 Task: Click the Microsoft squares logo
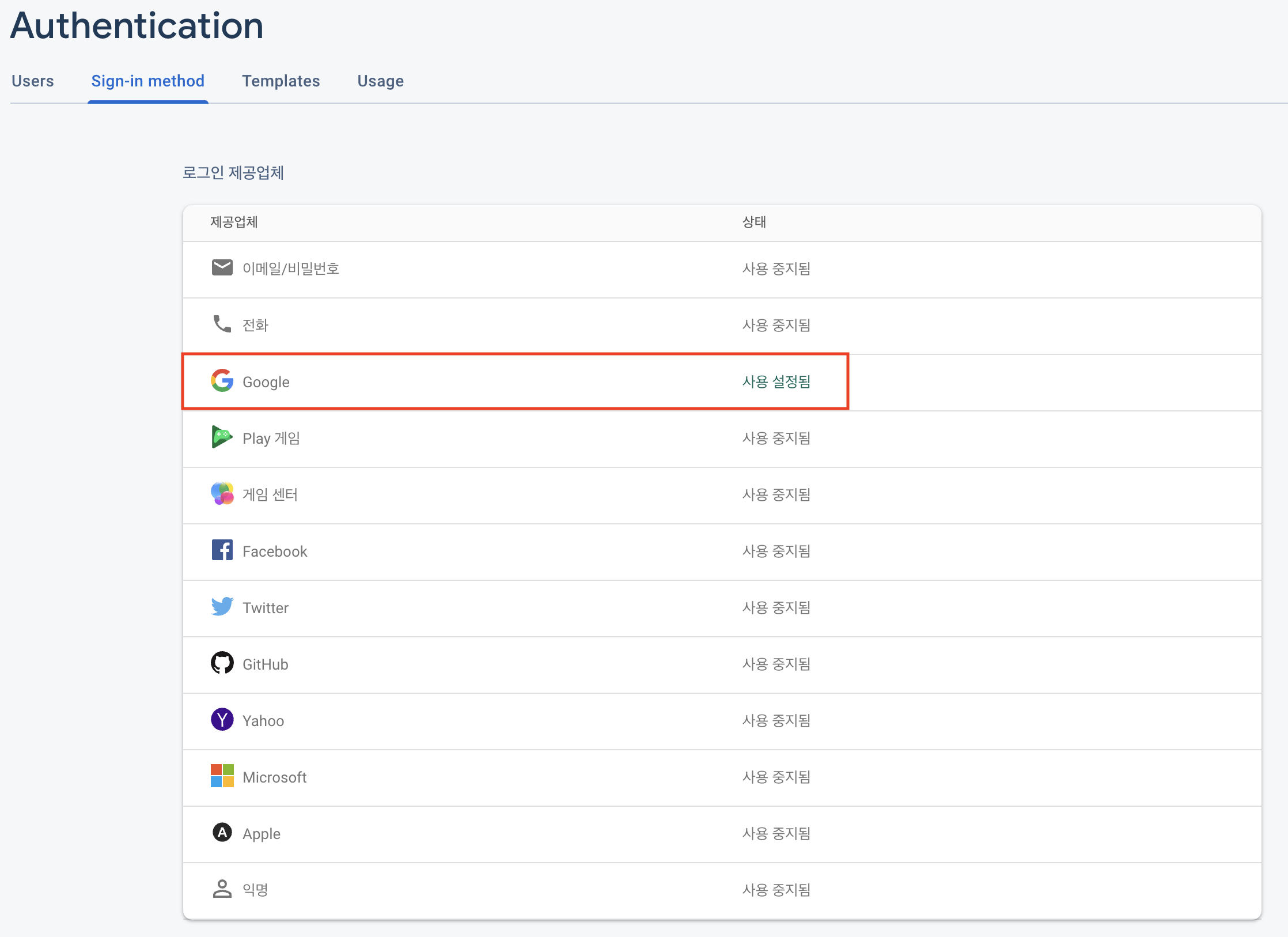pos(222,776)
